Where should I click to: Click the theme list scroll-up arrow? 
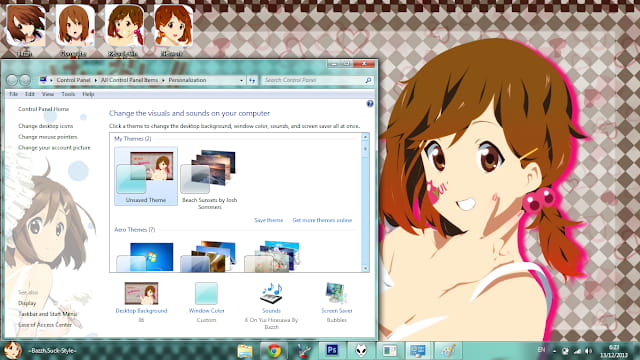(x=365, y=137)
